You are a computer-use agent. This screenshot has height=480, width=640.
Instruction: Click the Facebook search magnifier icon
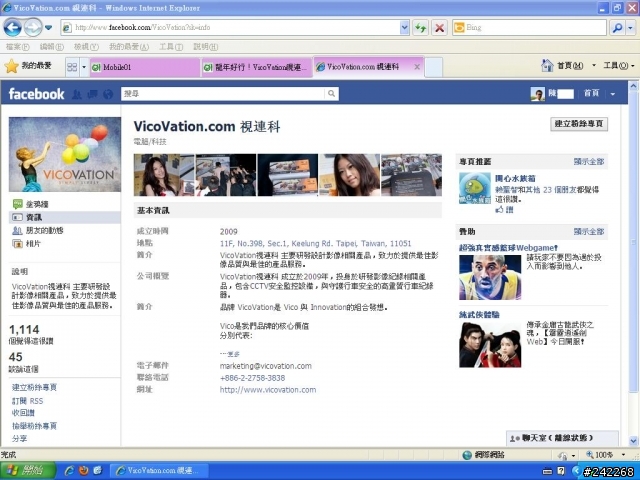click(331, 94)
